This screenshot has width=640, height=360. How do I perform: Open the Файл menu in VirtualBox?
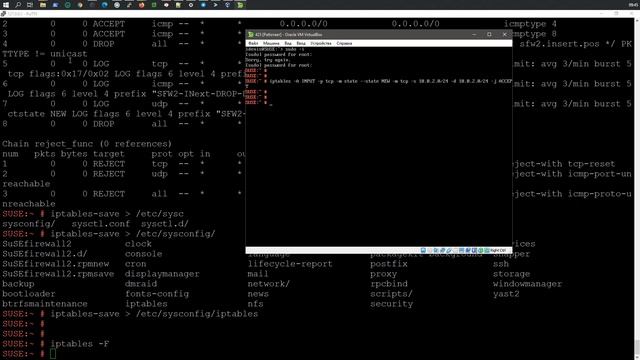pyautogui.click(x=253, y=43)
